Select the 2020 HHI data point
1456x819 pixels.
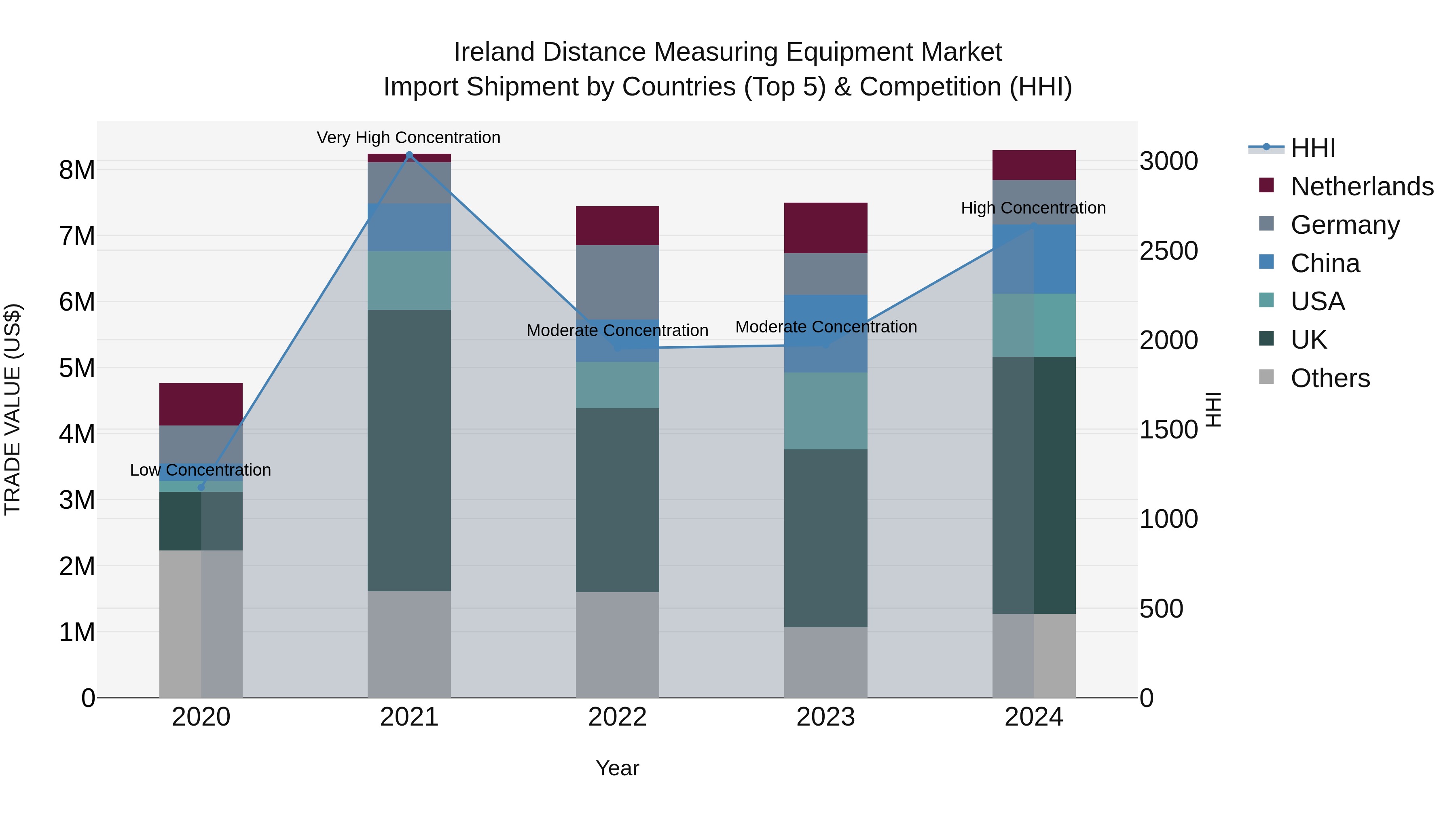click(x=201, y=487)
